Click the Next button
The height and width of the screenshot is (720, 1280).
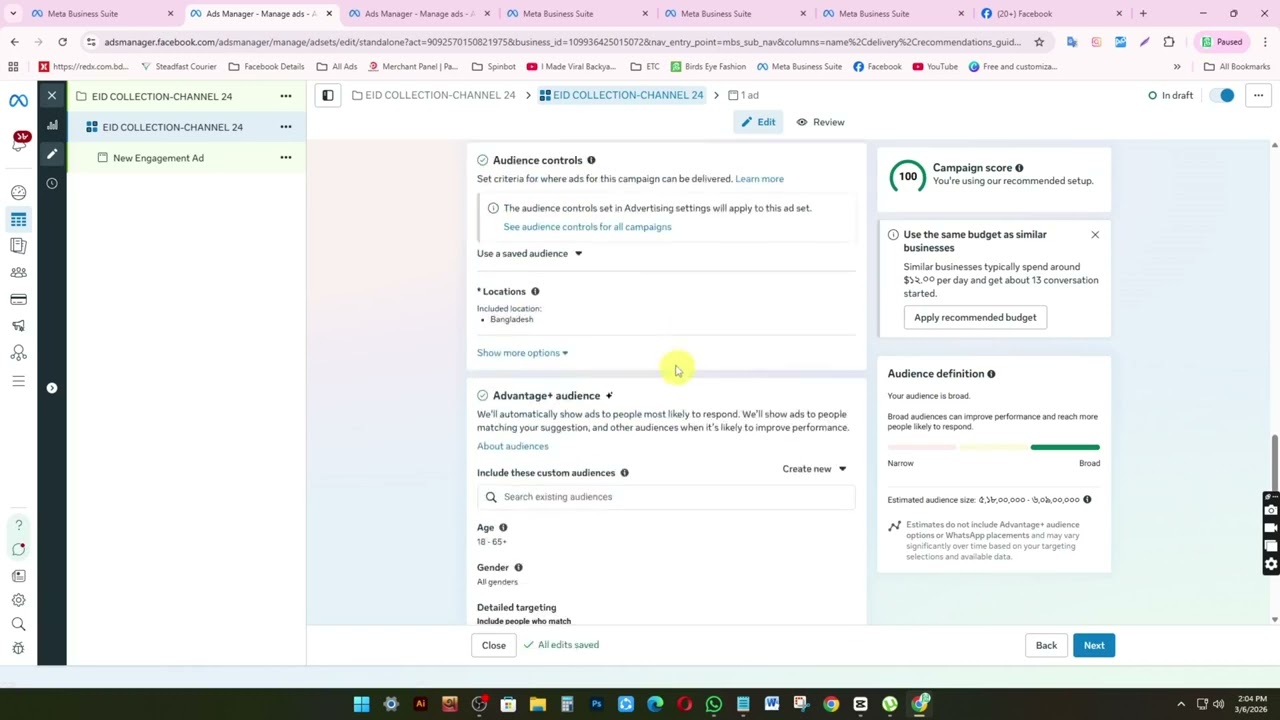click(x=1094, y=645)
